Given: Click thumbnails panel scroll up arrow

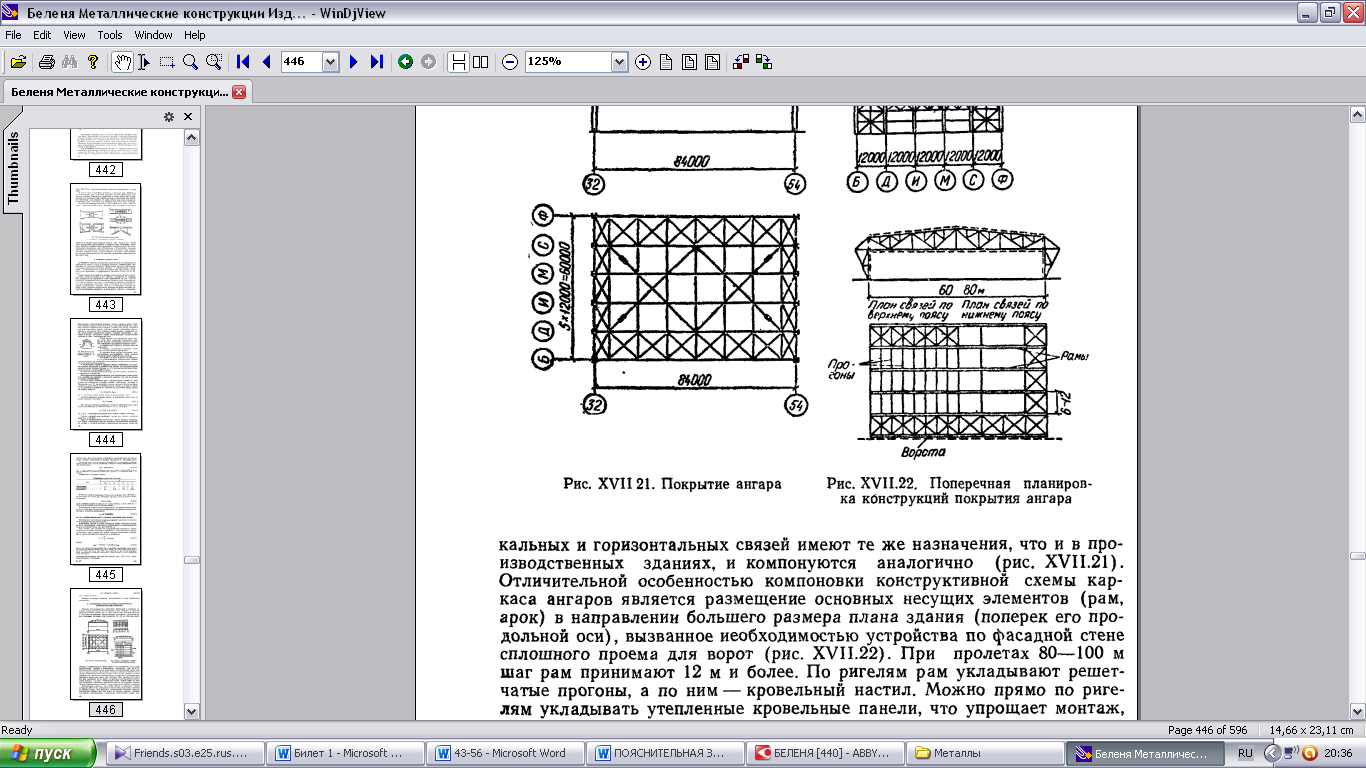Looking at the screenshot, I should (192, 137).
